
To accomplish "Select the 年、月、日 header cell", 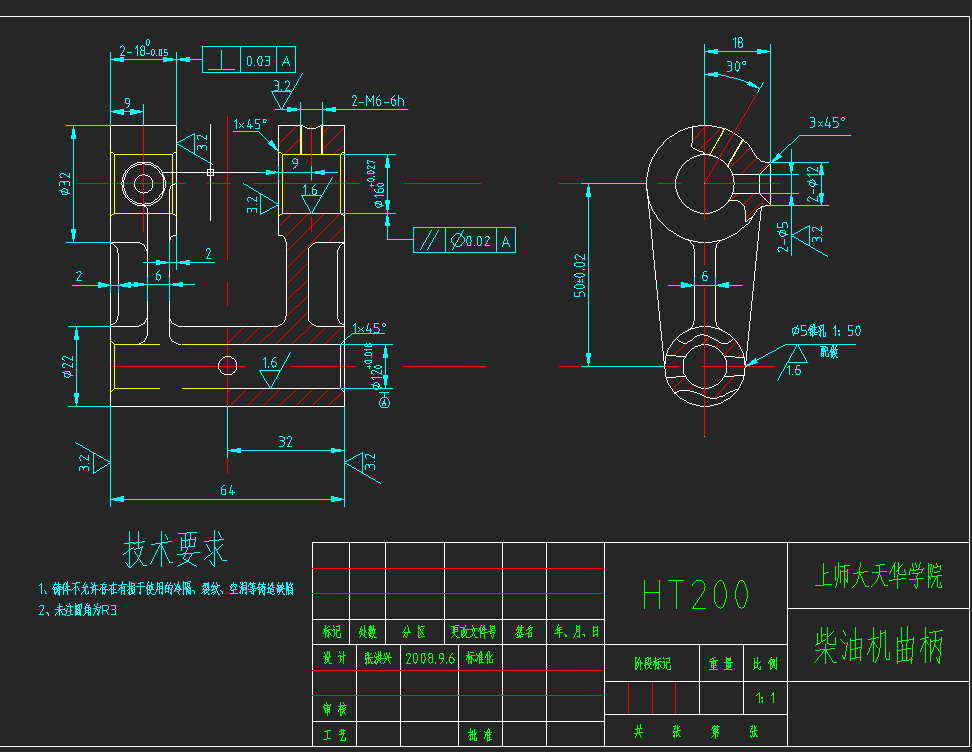I will [x=577, y=632].
